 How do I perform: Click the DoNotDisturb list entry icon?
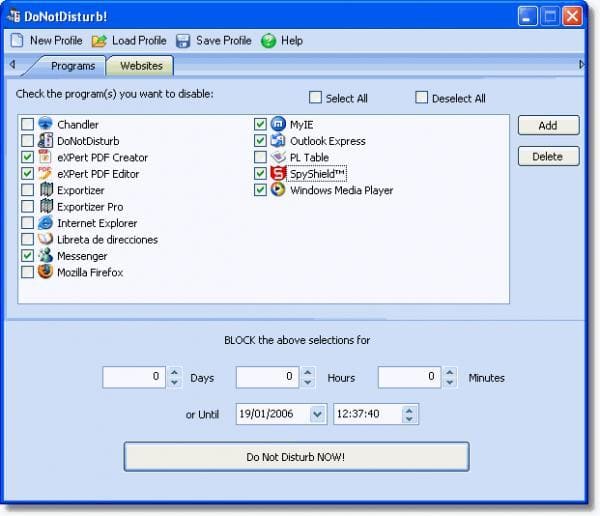pyautogui.click(x=46, y=140)
